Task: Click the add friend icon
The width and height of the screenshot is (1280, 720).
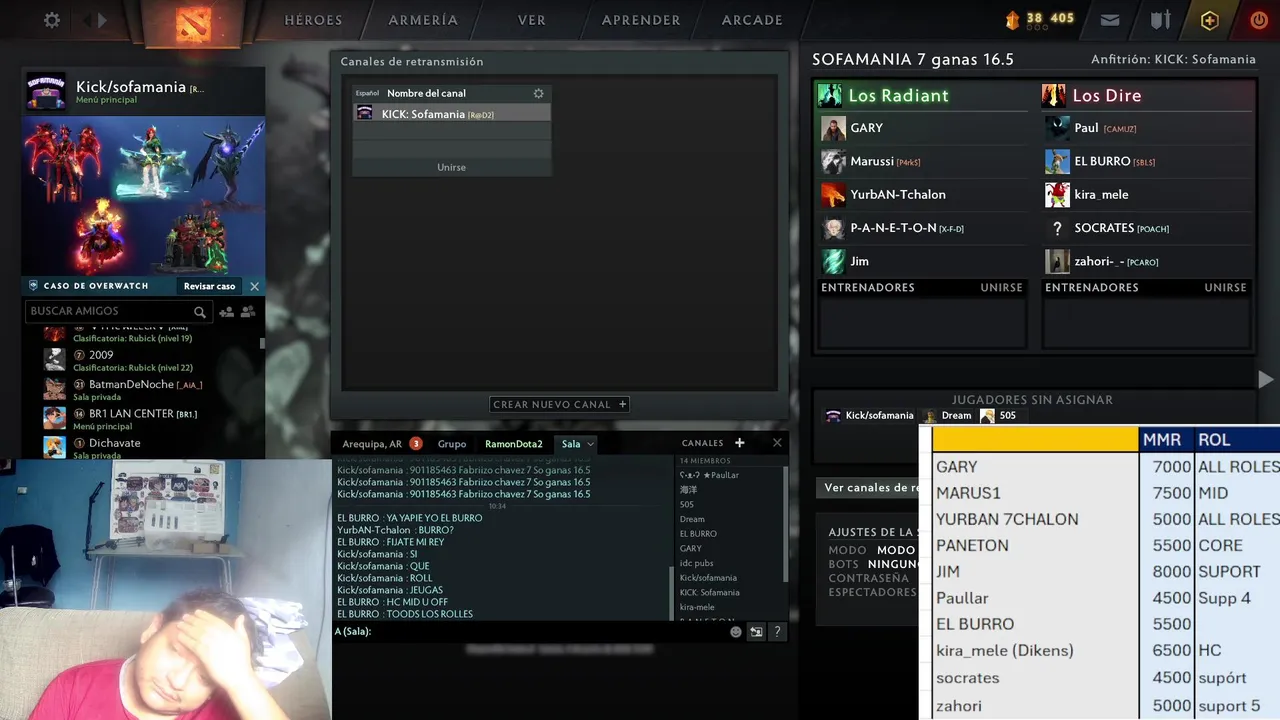Action: pyautogui.click(x=226, y=312)
